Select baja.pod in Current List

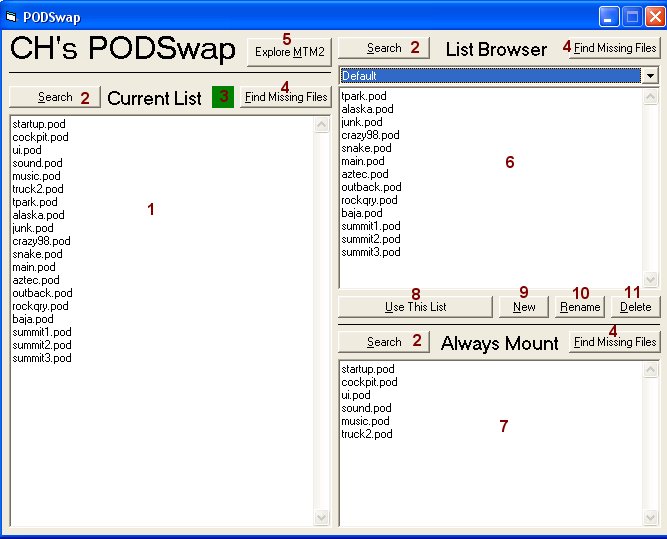[x=33, y=319]
